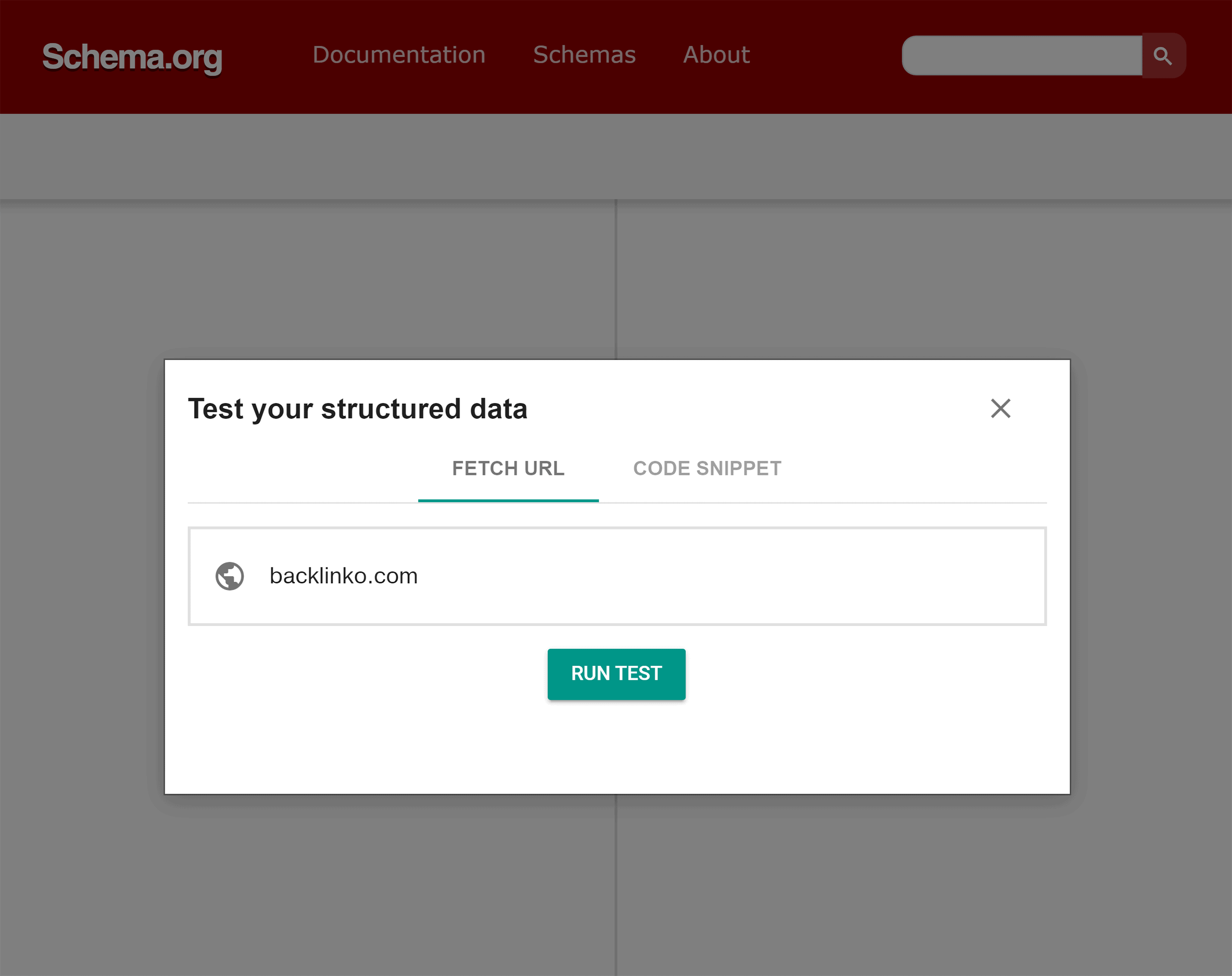Expand the About page dropdown options
This screenshot has height=976, width=1232.
click(x=716, y=55)
